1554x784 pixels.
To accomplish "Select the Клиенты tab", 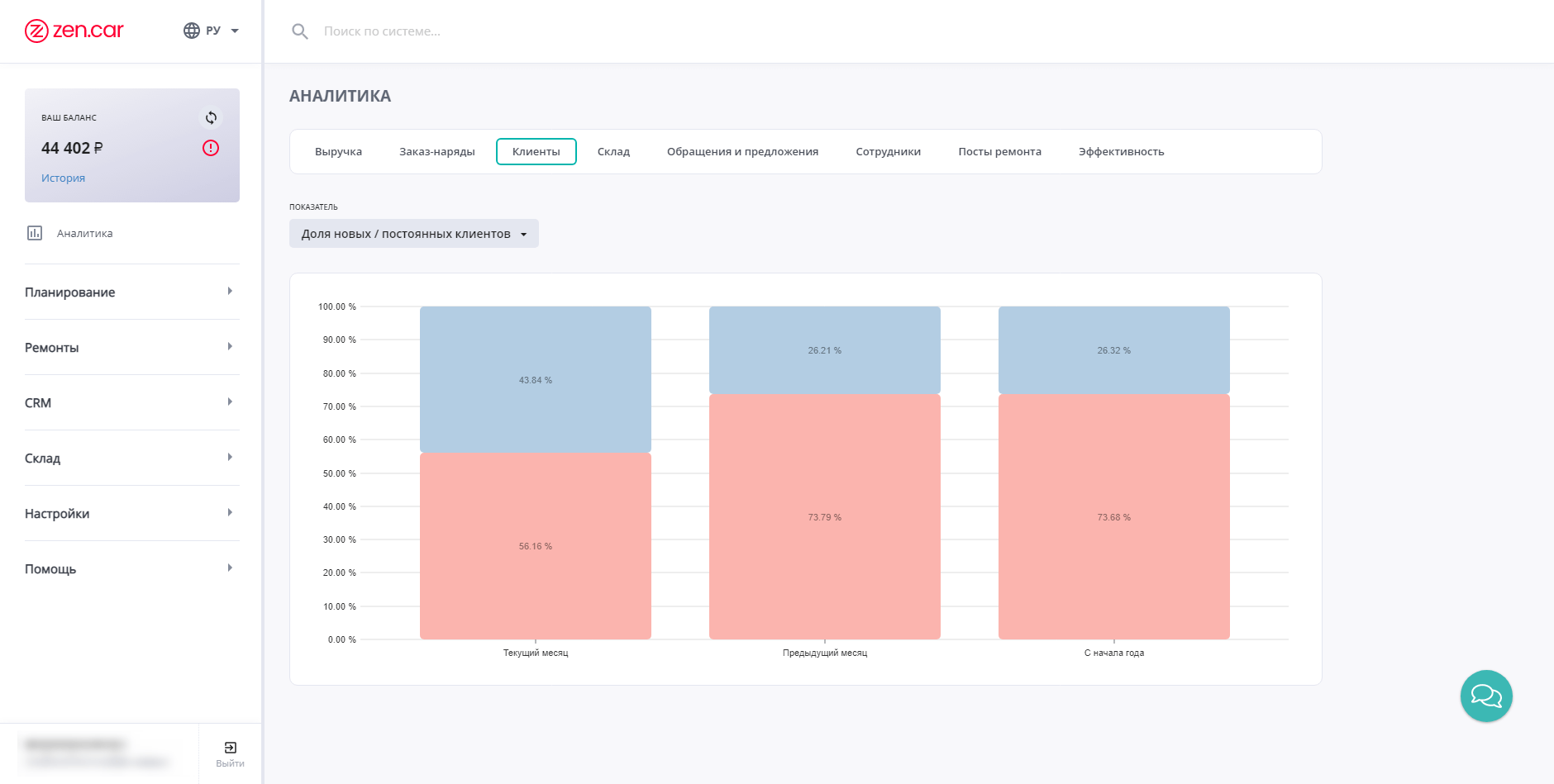I will (536, 151).
